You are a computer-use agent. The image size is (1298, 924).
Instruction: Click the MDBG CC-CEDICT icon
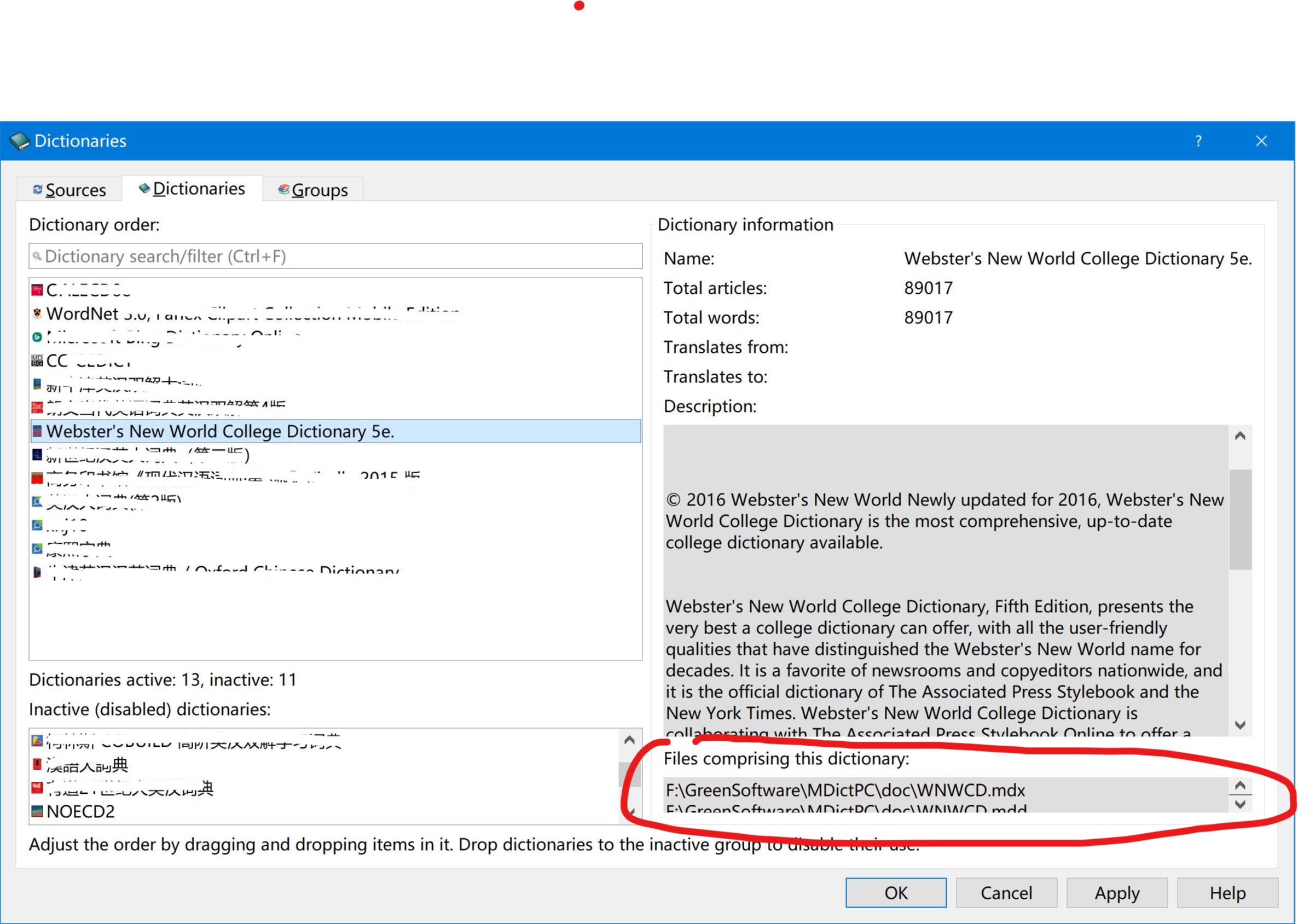click(37, 360)
